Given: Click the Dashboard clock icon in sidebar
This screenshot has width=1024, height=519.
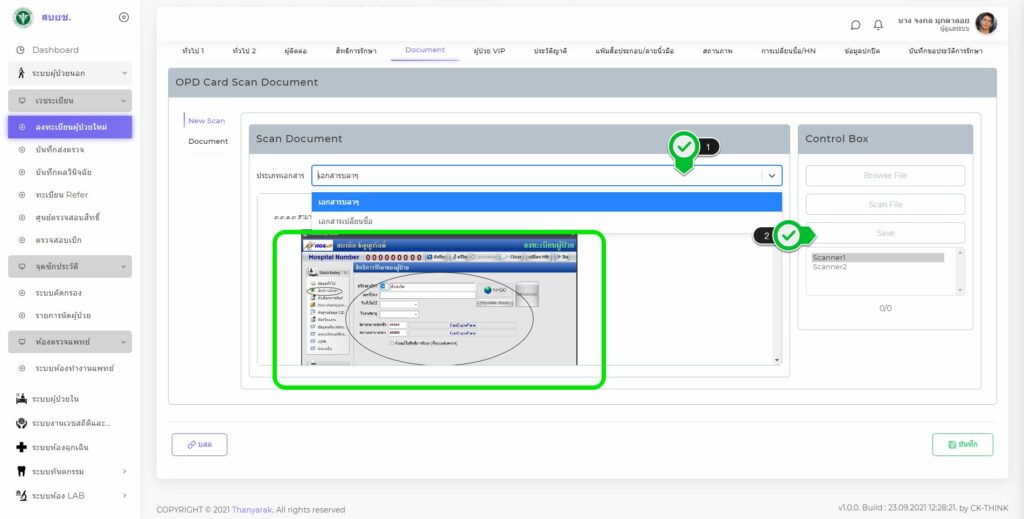Looking at the screenshot, I should click(20, 50).
